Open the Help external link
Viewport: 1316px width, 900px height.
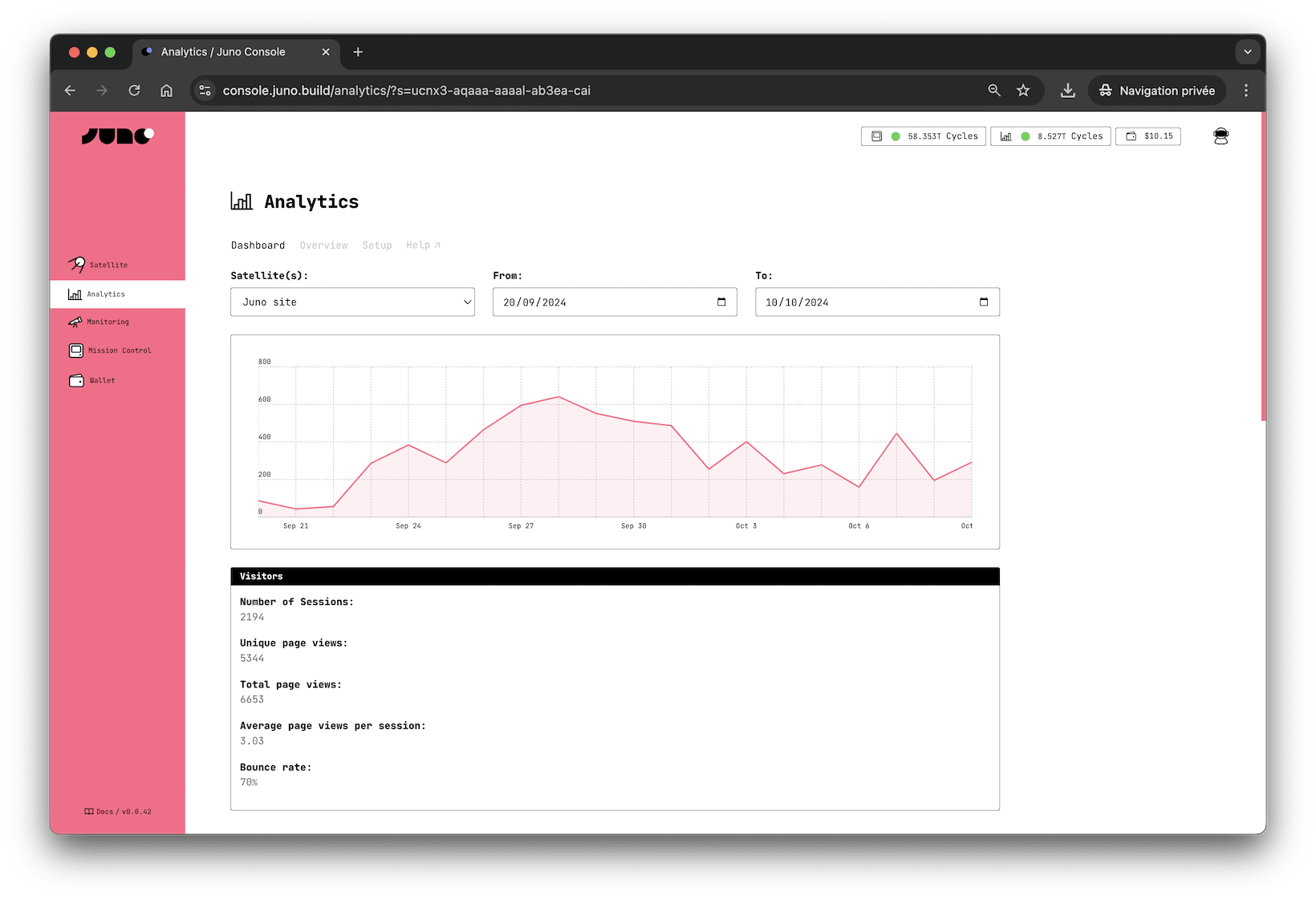(423, 245)
